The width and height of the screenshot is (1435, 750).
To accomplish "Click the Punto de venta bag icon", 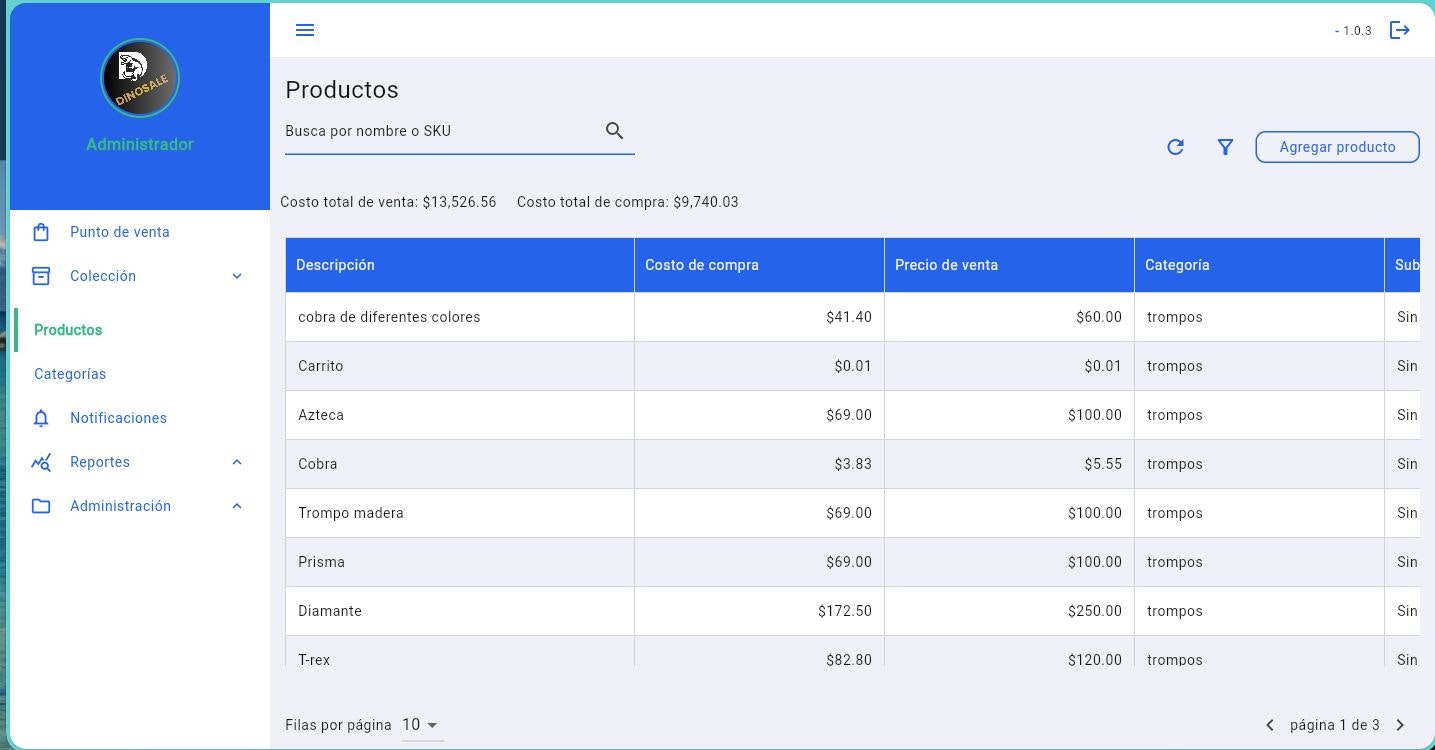I will tap(41, 232).
